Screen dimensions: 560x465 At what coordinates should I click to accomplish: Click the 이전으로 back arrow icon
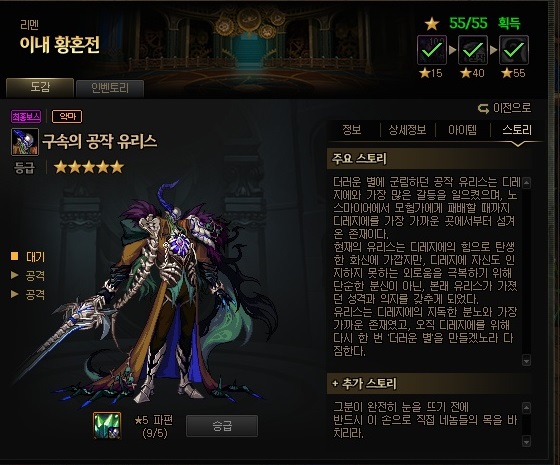click(x=483, y=108)
